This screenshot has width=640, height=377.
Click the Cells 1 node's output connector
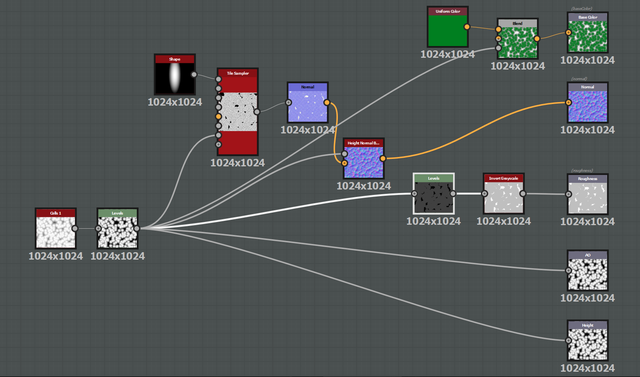[x=75, y=228]
